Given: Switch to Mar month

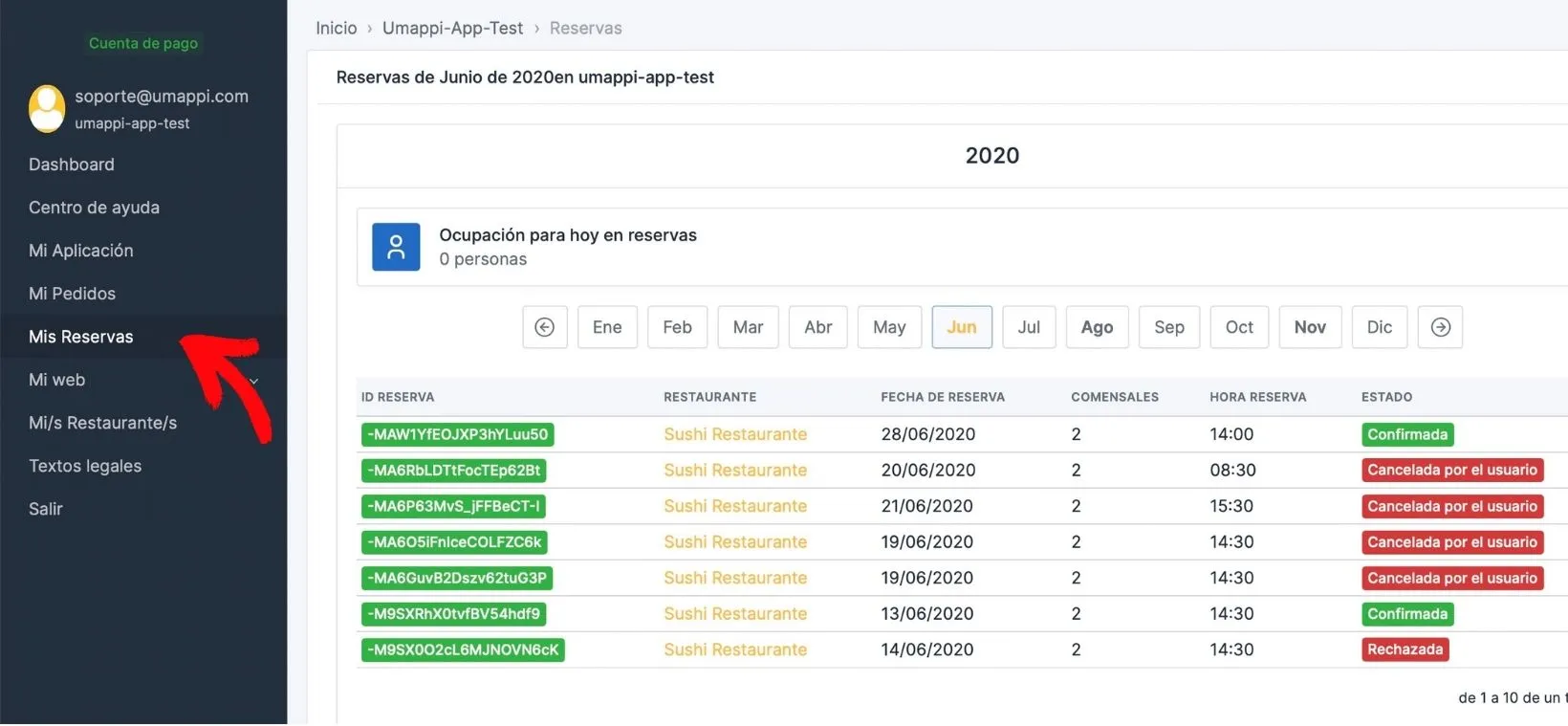Looking at the screenshot, I should click(748, 327).
